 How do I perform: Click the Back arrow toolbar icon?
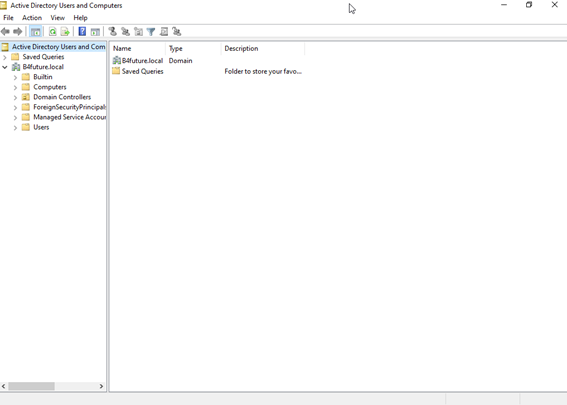[5, 32]
